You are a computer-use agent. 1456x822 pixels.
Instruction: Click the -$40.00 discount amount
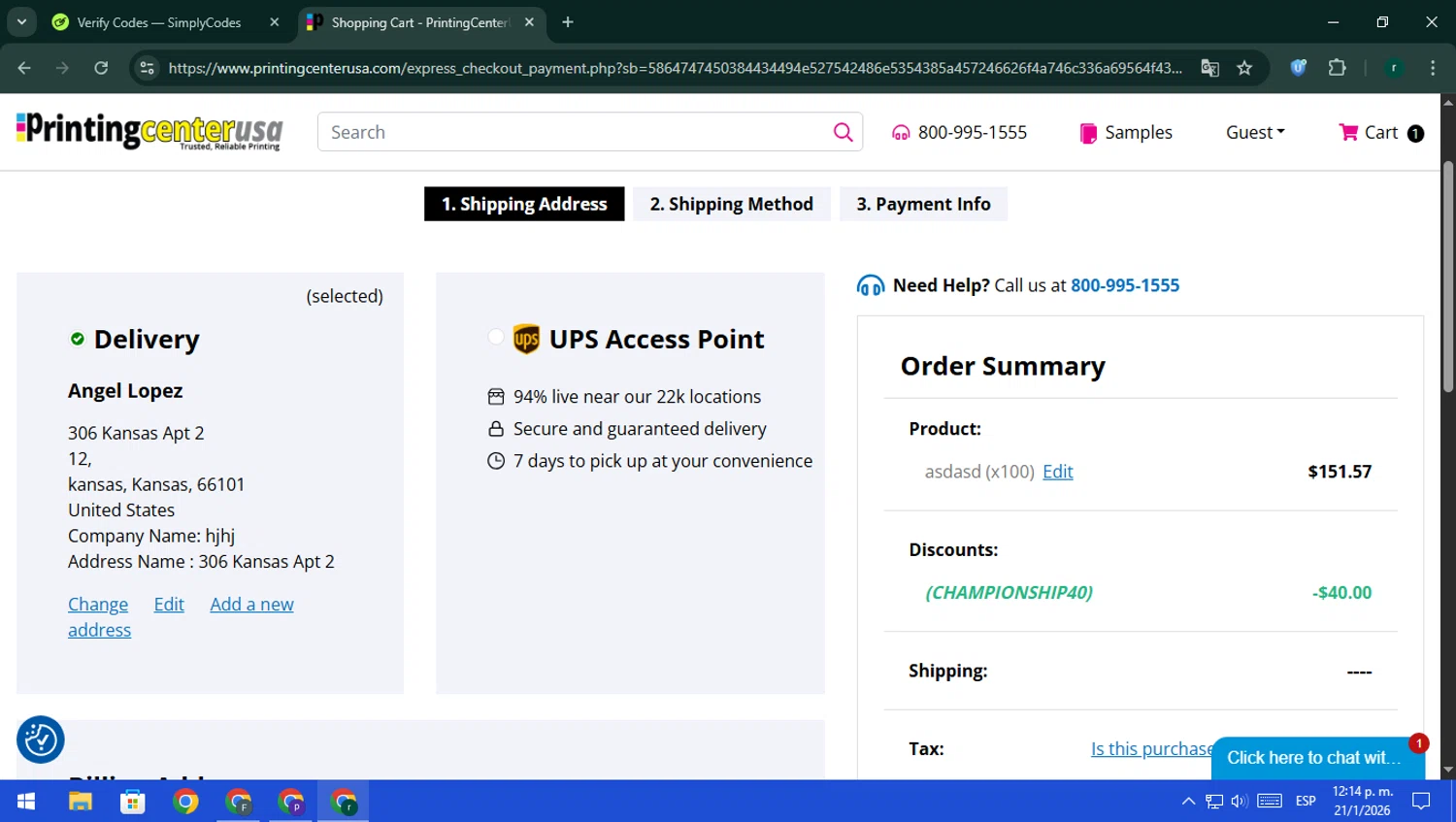pos(1341,593)
